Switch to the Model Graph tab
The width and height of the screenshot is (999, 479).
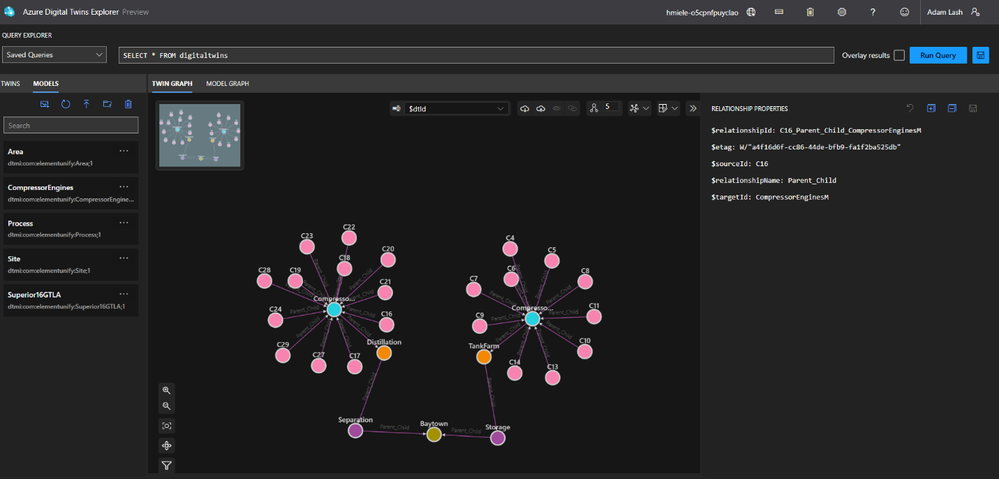(x=227, y=83)
